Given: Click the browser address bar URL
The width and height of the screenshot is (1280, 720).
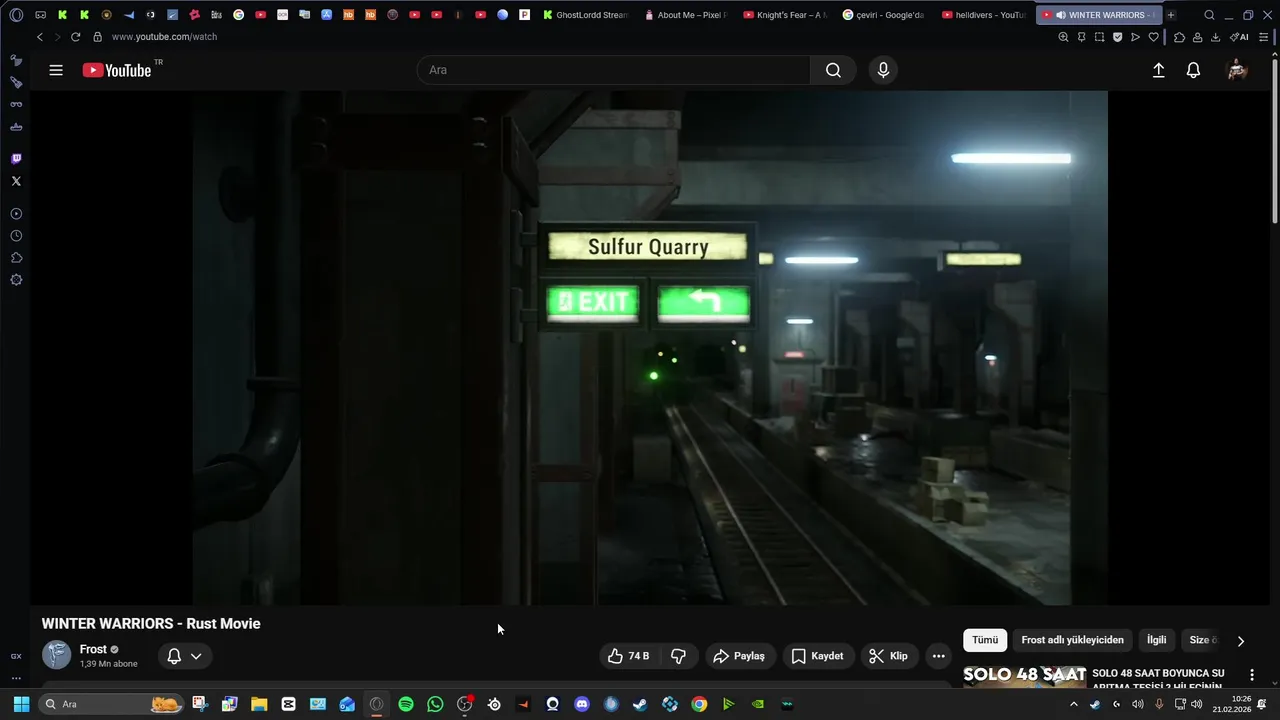Looking at the screenshot, I should (164, 37).
